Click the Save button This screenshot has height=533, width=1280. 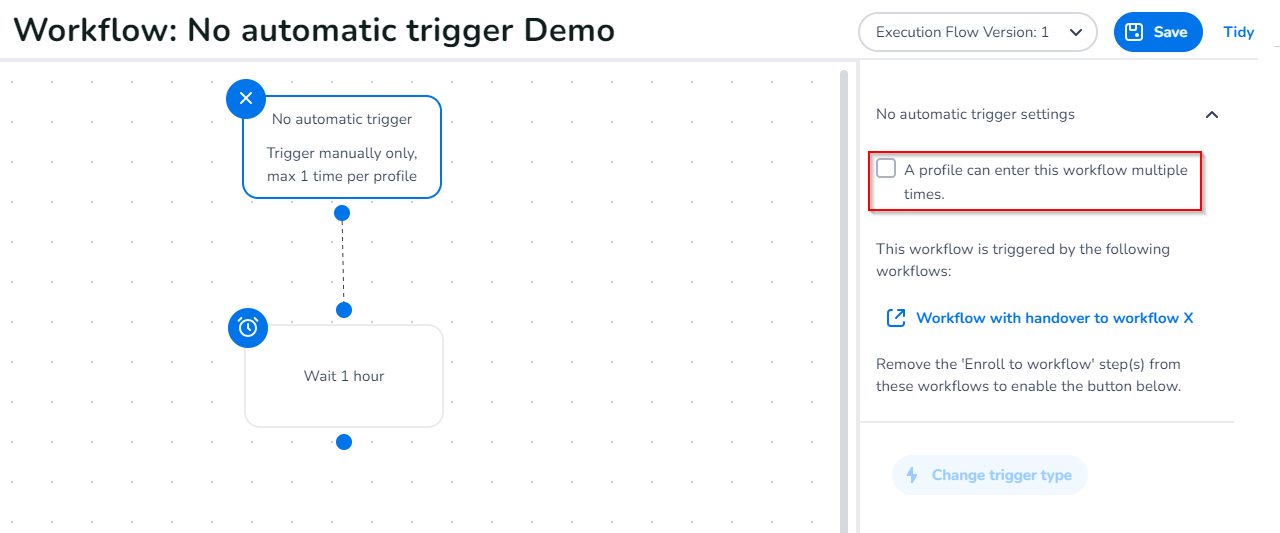[x=1158, y=32]
